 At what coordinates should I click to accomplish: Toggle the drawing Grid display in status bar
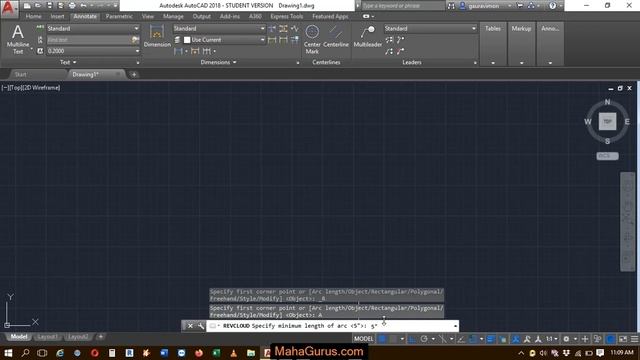coord(382,339)
